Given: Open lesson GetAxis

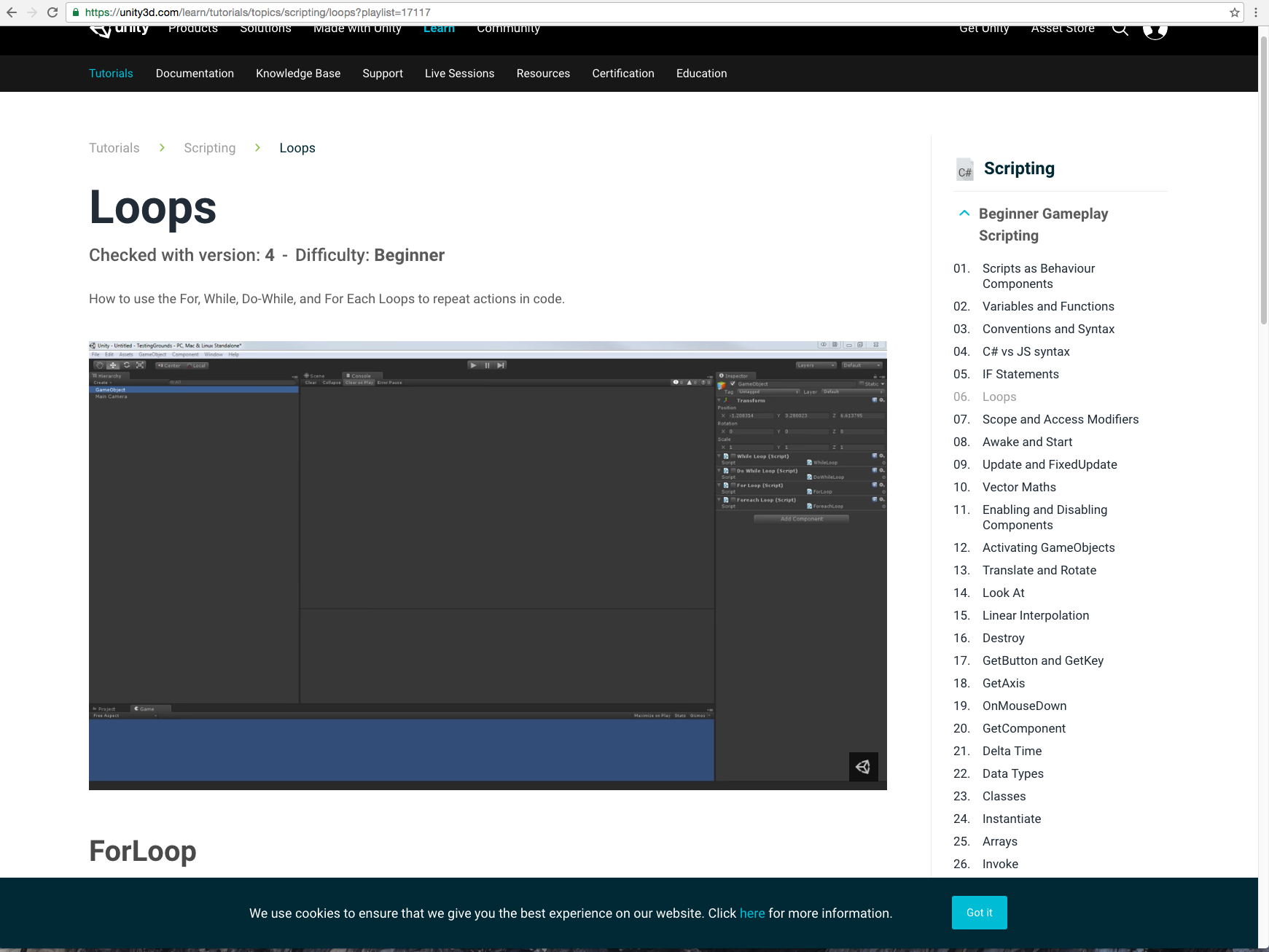Looking at the screenshot, I should click(x=1004, y=684).
